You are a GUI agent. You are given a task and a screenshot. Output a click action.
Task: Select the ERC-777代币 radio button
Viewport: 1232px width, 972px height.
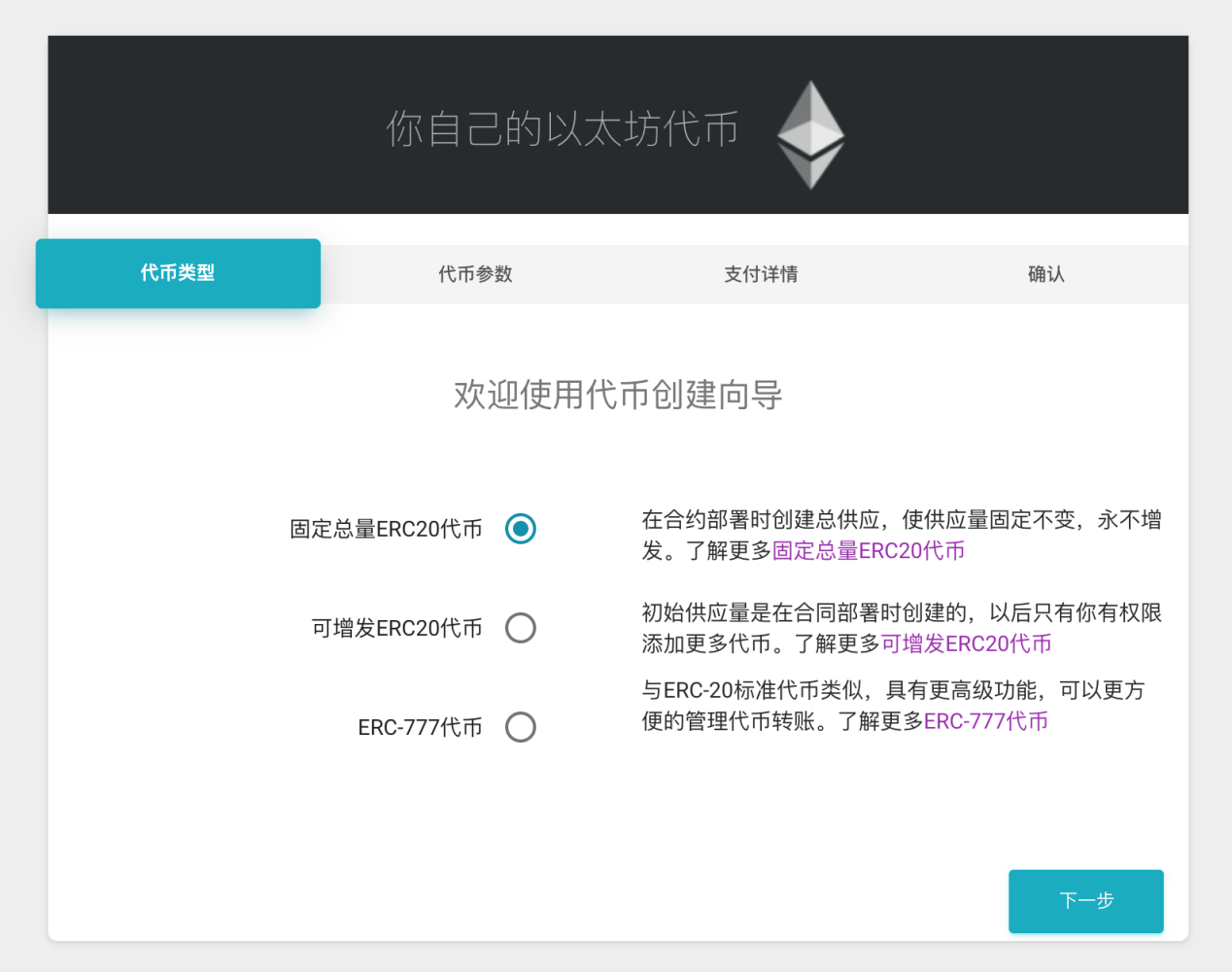pyautogui.click(x=521, y=727)
